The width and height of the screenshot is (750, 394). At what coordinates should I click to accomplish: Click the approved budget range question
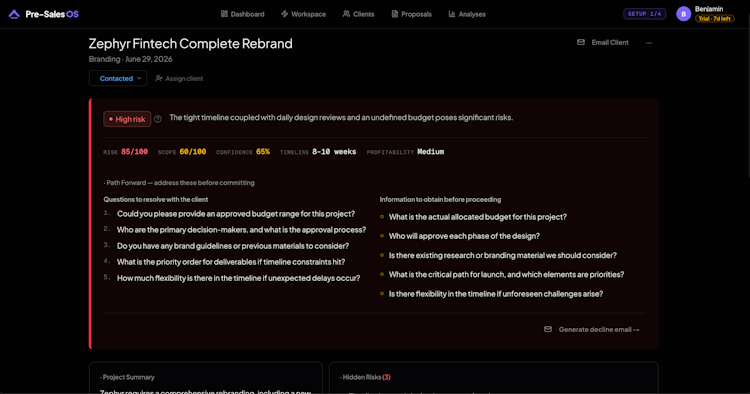[236, 214]
